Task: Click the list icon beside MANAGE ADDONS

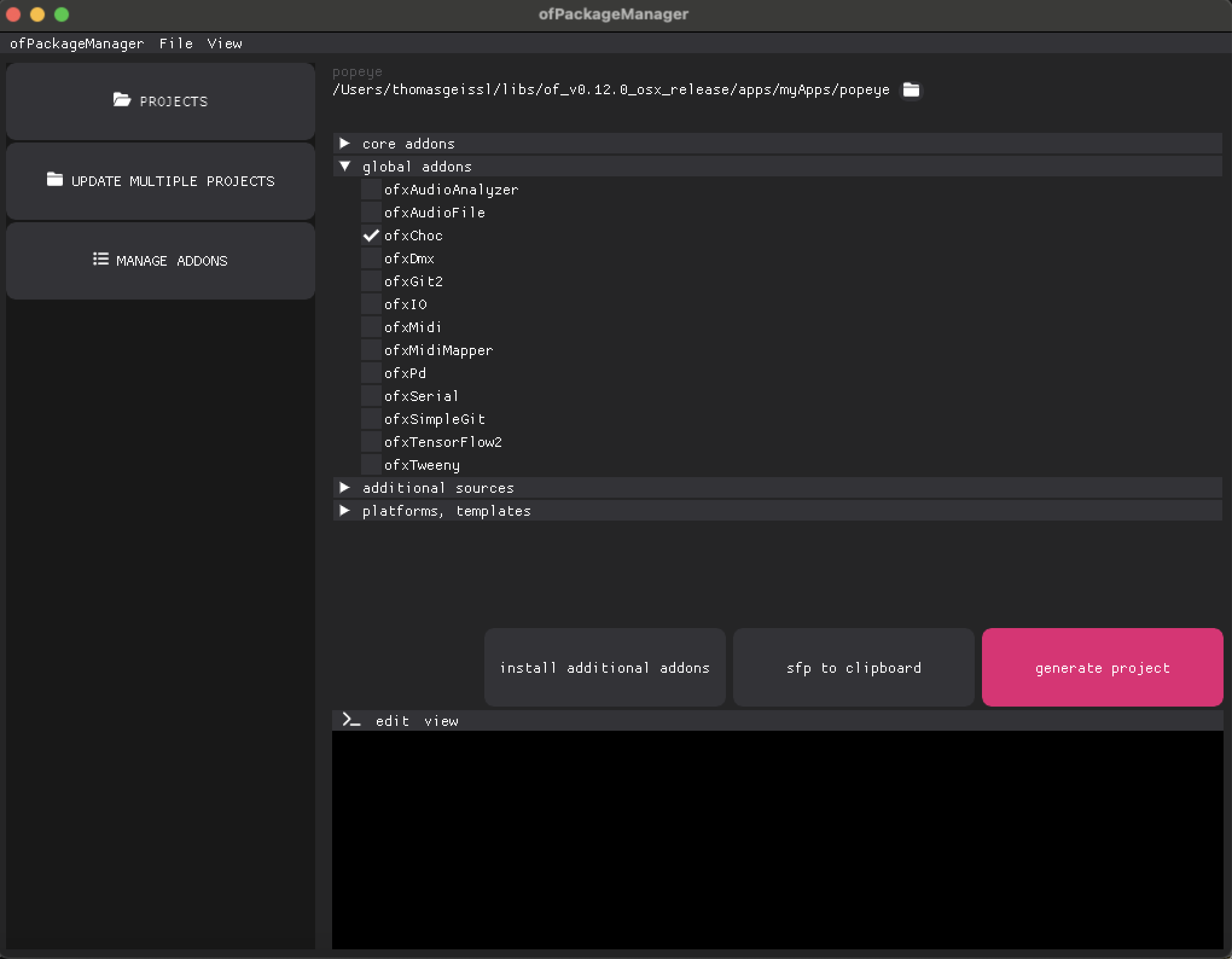Action: pos(101,259)
